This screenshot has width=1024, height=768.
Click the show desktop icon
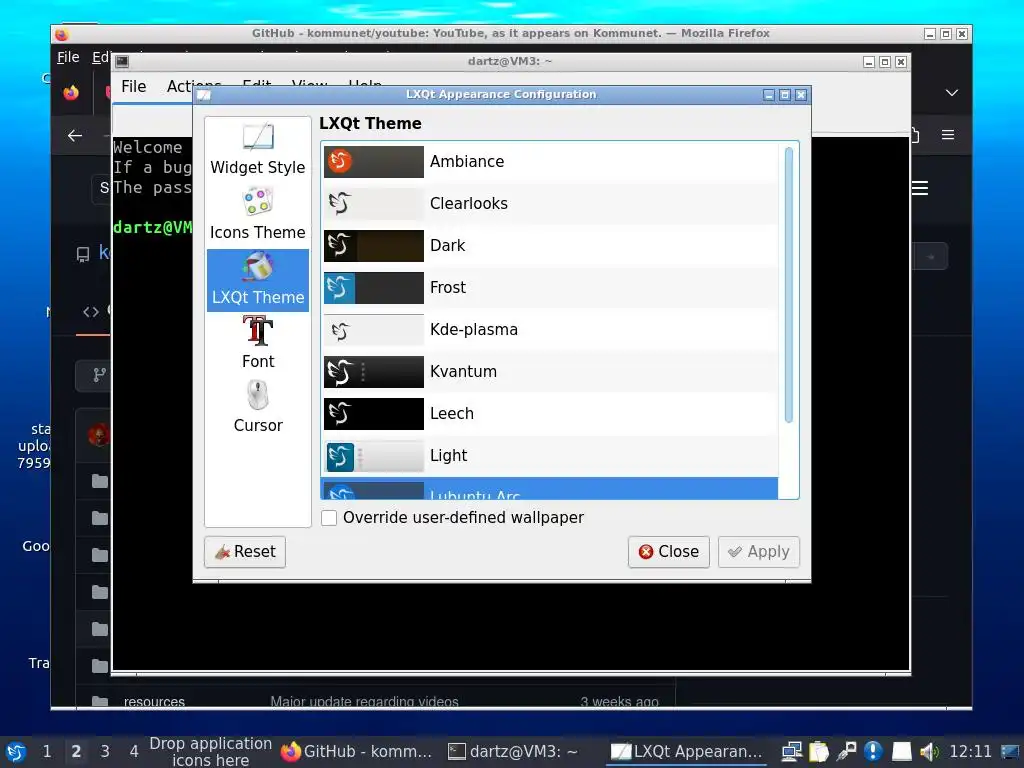(1010, 752)
